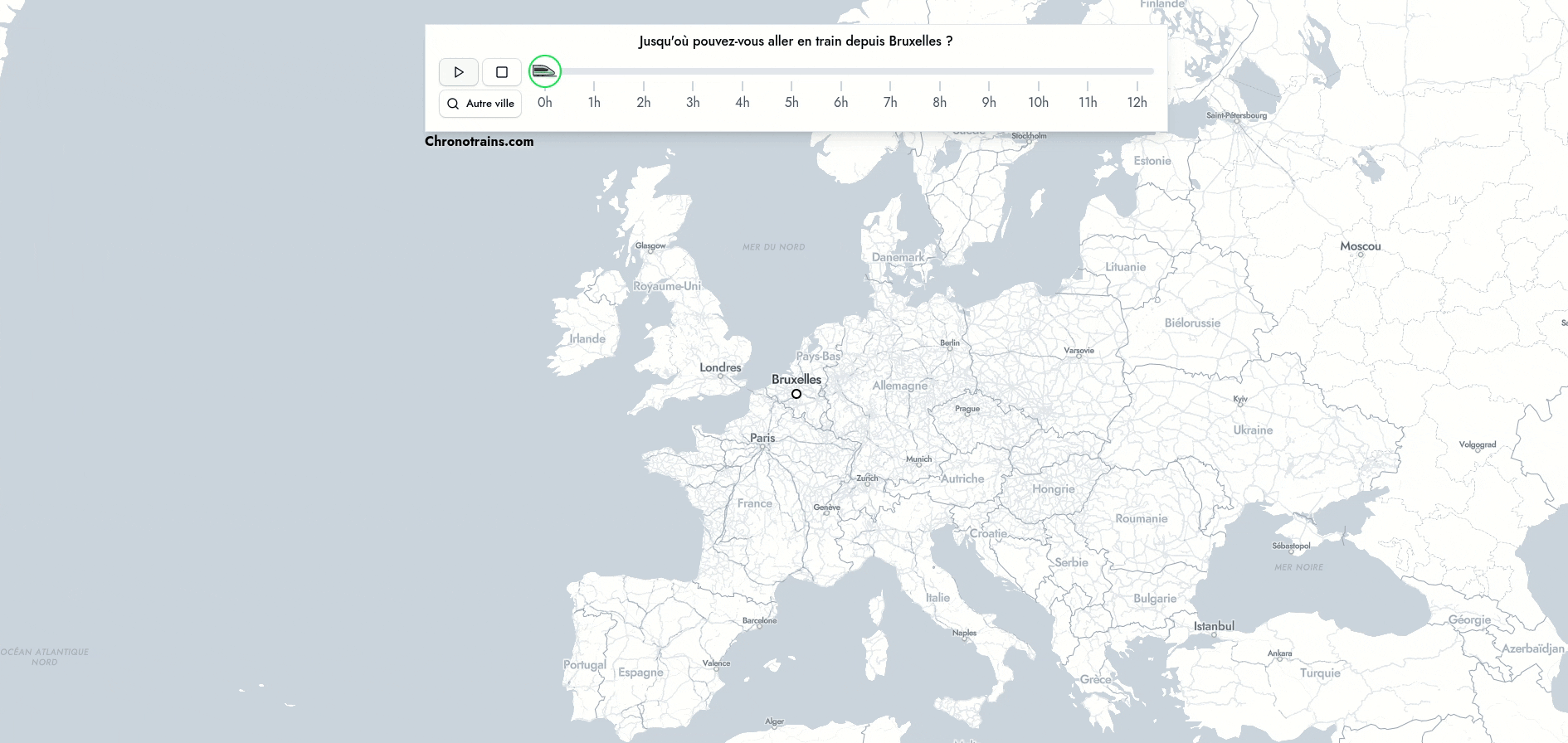1568x743 pixels.
Task: Click Londres city label on map
Action: 720,367
